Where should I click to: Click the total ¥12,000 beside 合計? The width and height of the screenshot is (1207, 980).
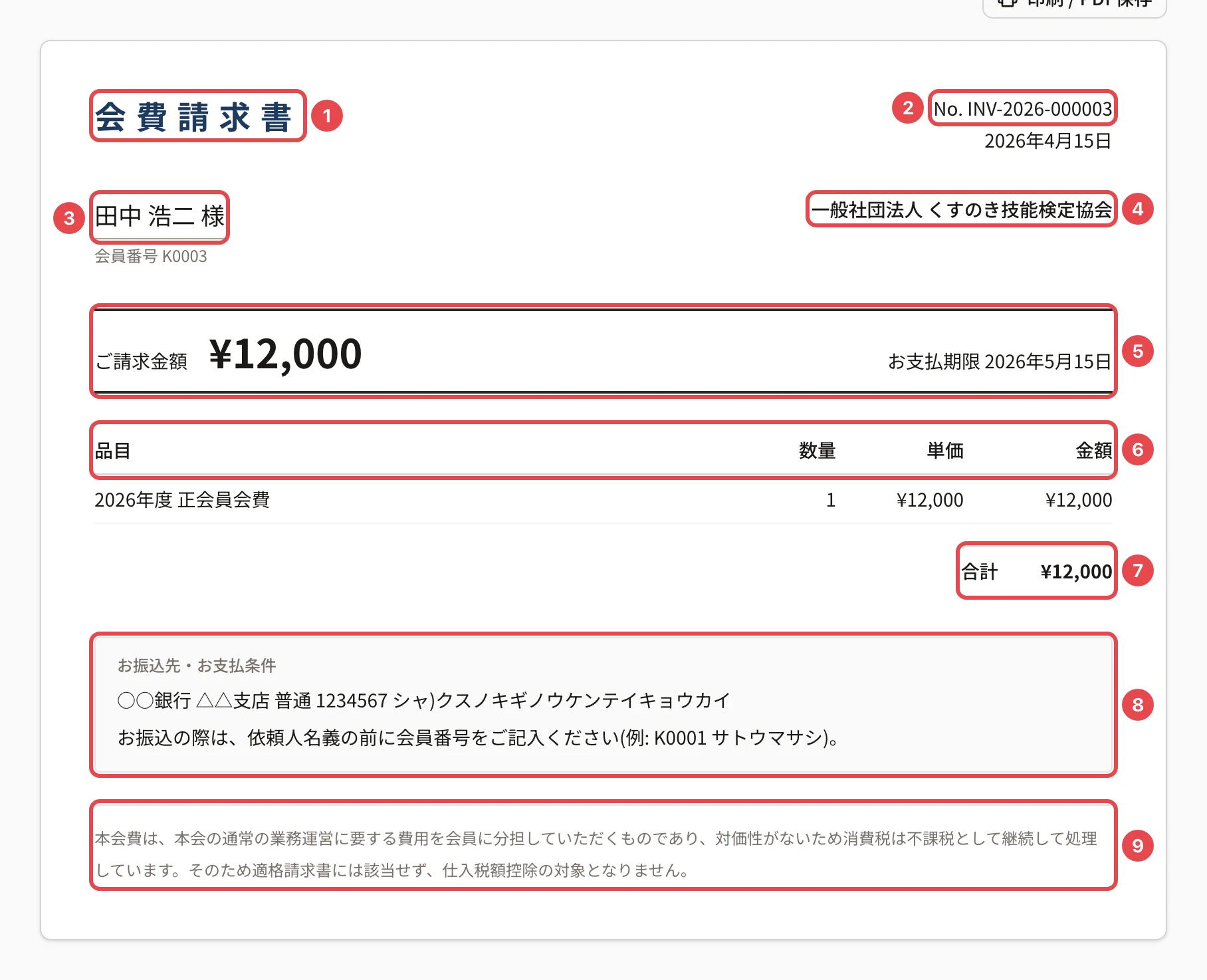[x=1076, y=572]
